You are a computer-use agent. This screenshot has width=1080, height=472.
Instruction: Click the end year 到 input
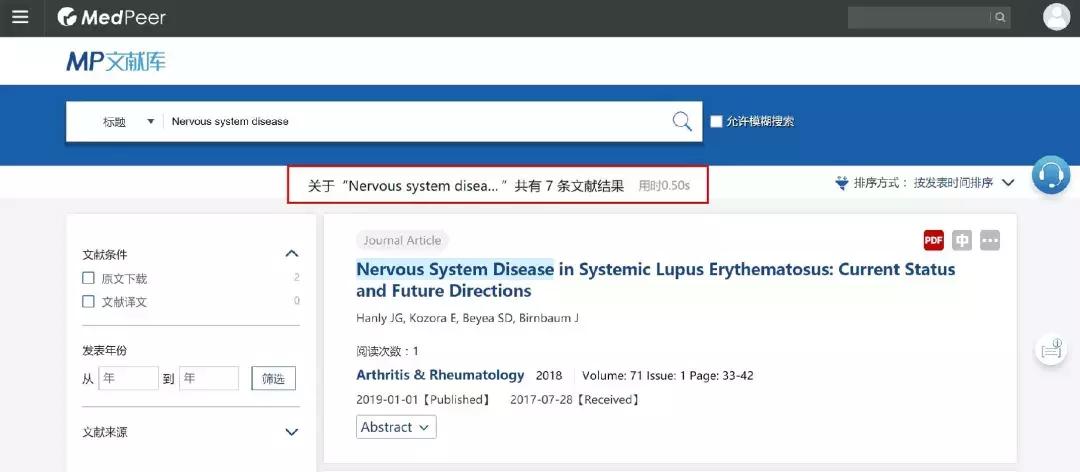209,378
